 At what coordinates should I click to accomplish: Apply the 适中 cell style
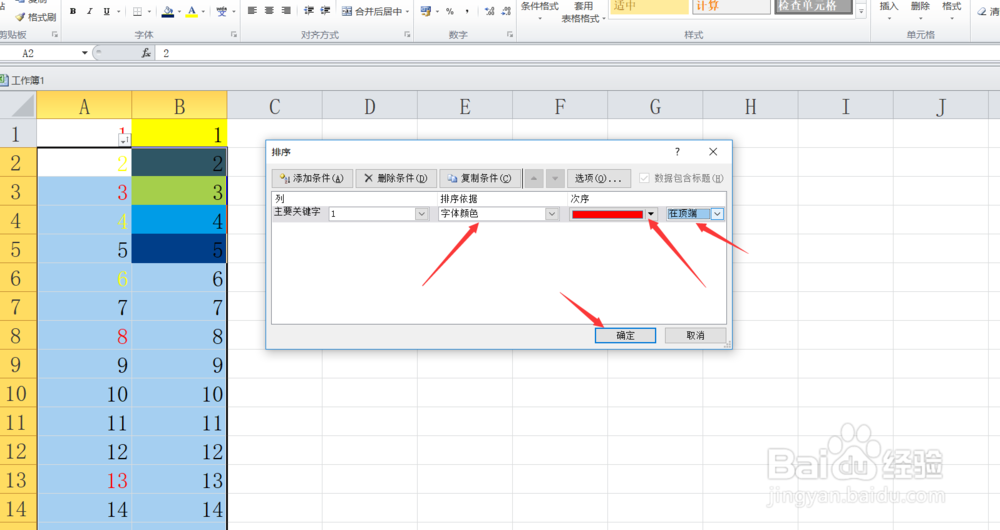point(649,6)
